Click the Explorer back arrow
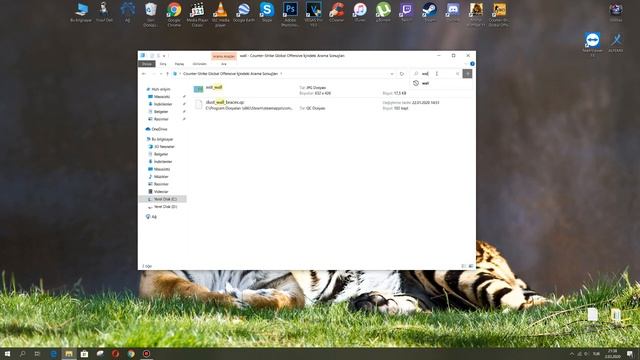Image resolution: width=640 pixels, height=360 pixels. pyautogui.click(x=144, y=74)
